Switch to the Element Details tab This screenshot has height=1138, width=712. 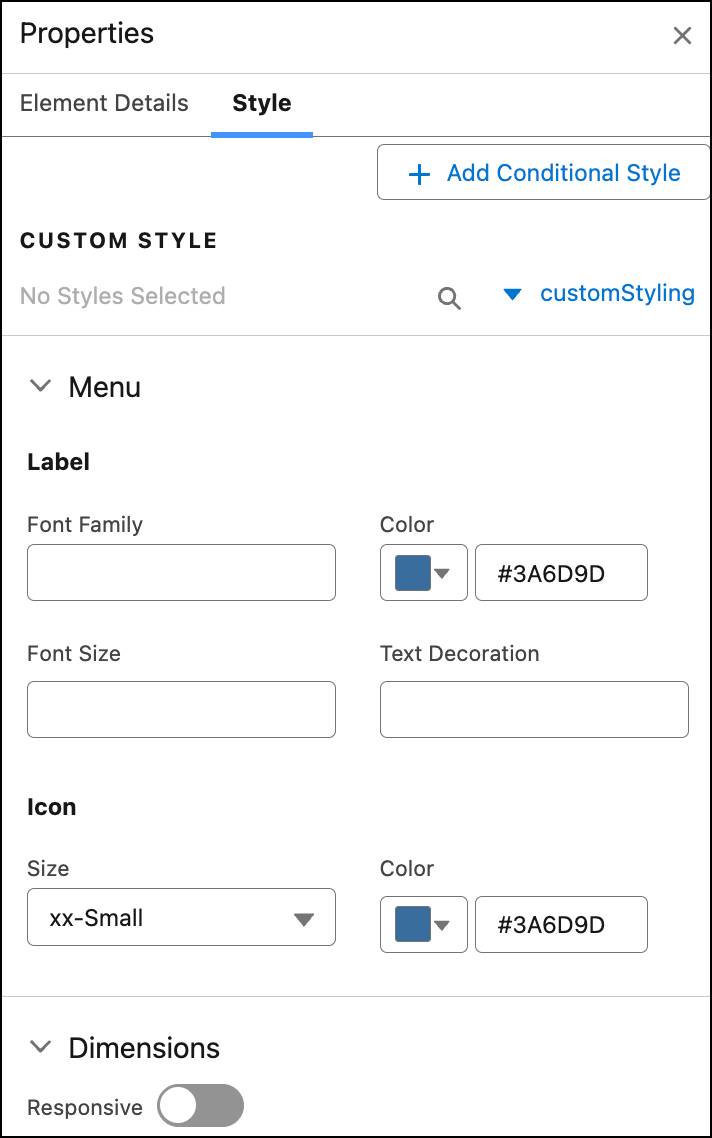(103, 103)
